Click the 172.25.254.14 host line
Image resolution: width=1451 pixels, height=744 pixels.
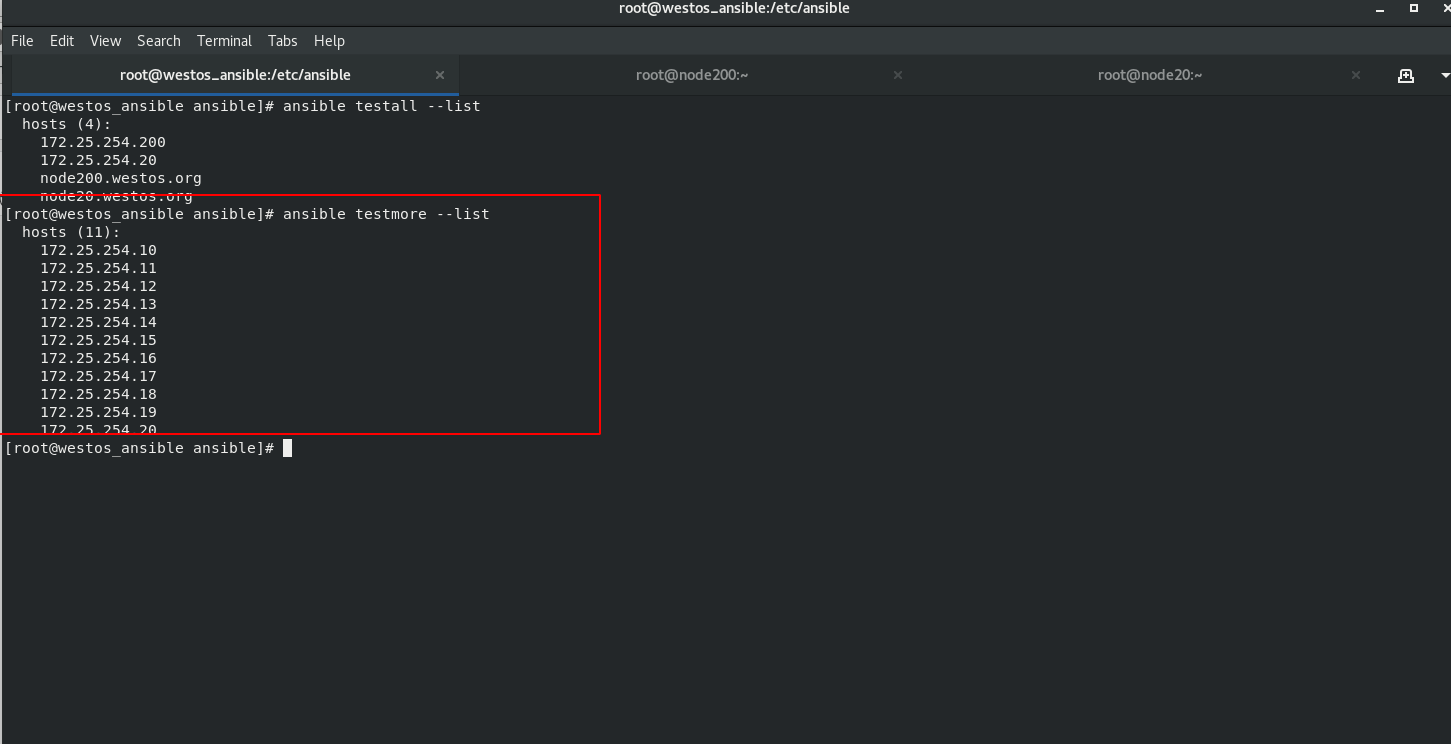click(x=98, y=322)
